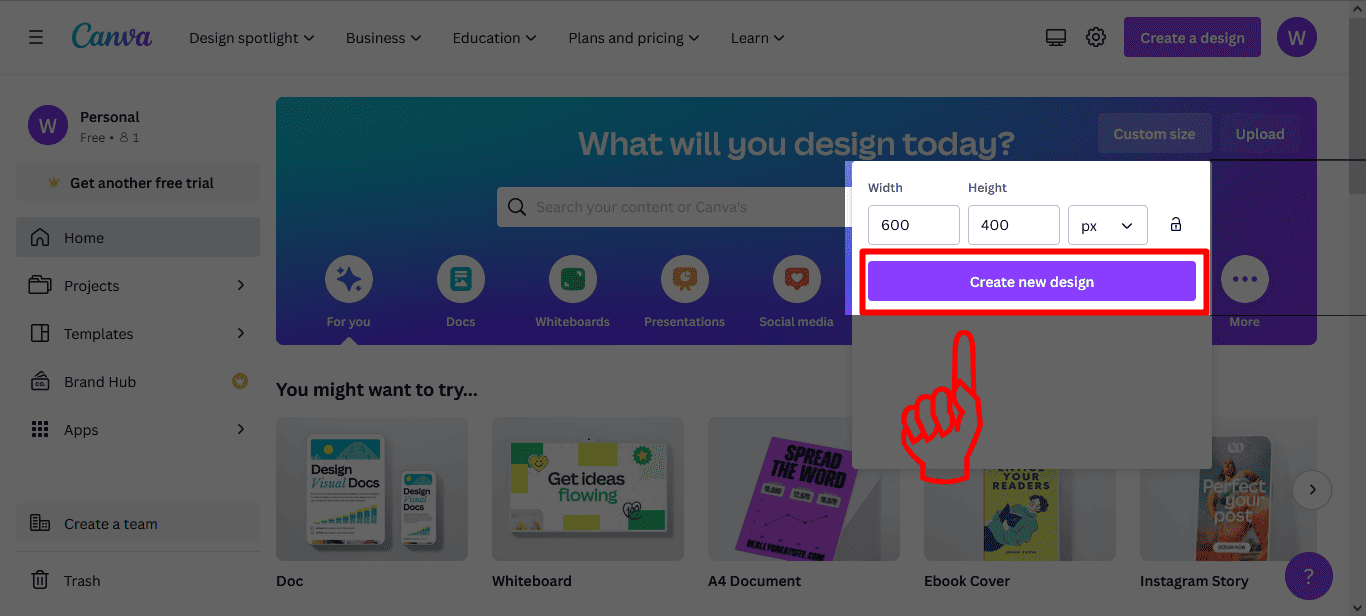Expand the Business menu
The image size is (1366, 616).
click(x=384, y=38)
